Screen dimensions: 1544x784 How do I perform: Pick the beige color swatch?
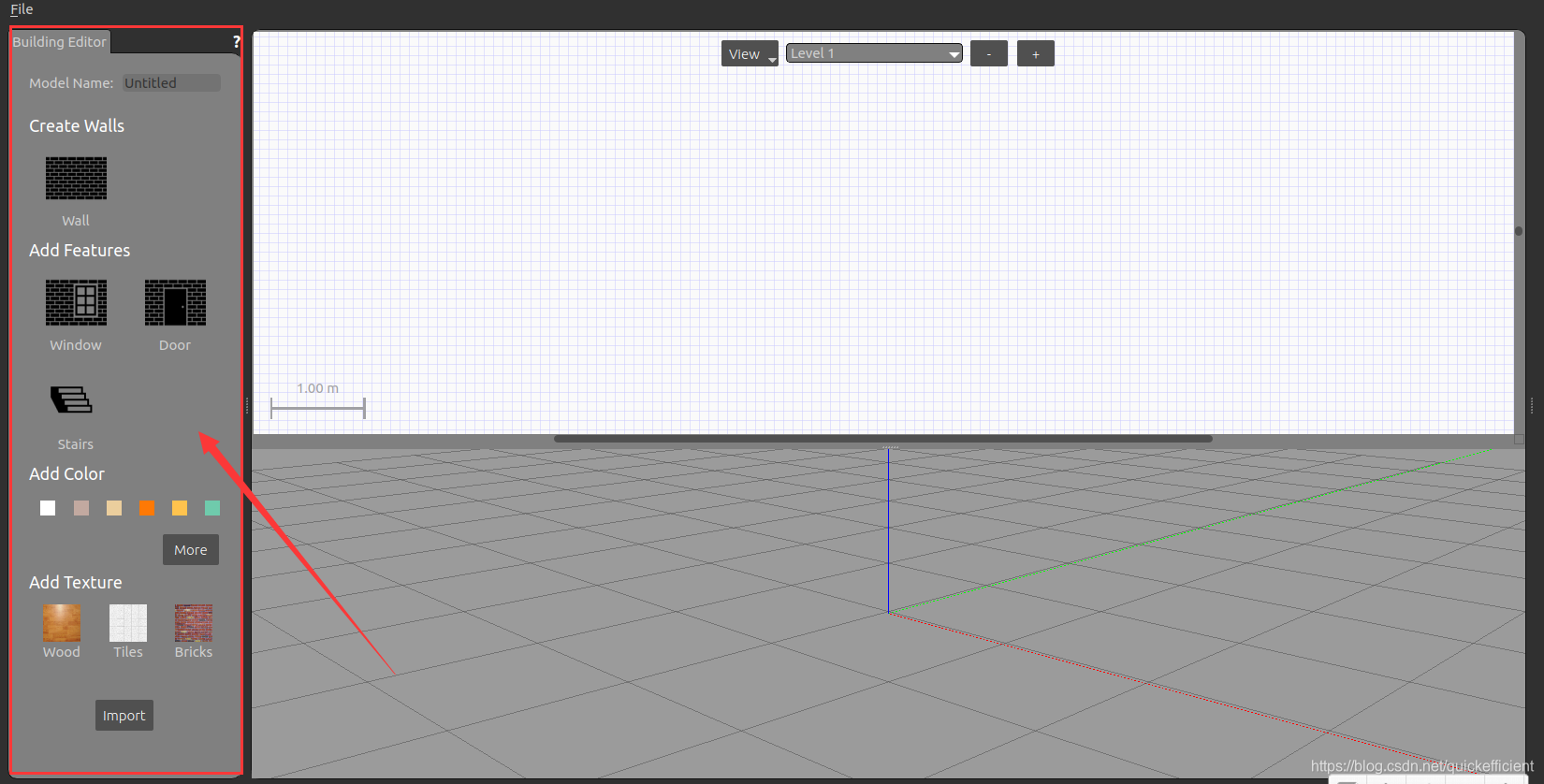pyautogui.click(x=114, y=508)
